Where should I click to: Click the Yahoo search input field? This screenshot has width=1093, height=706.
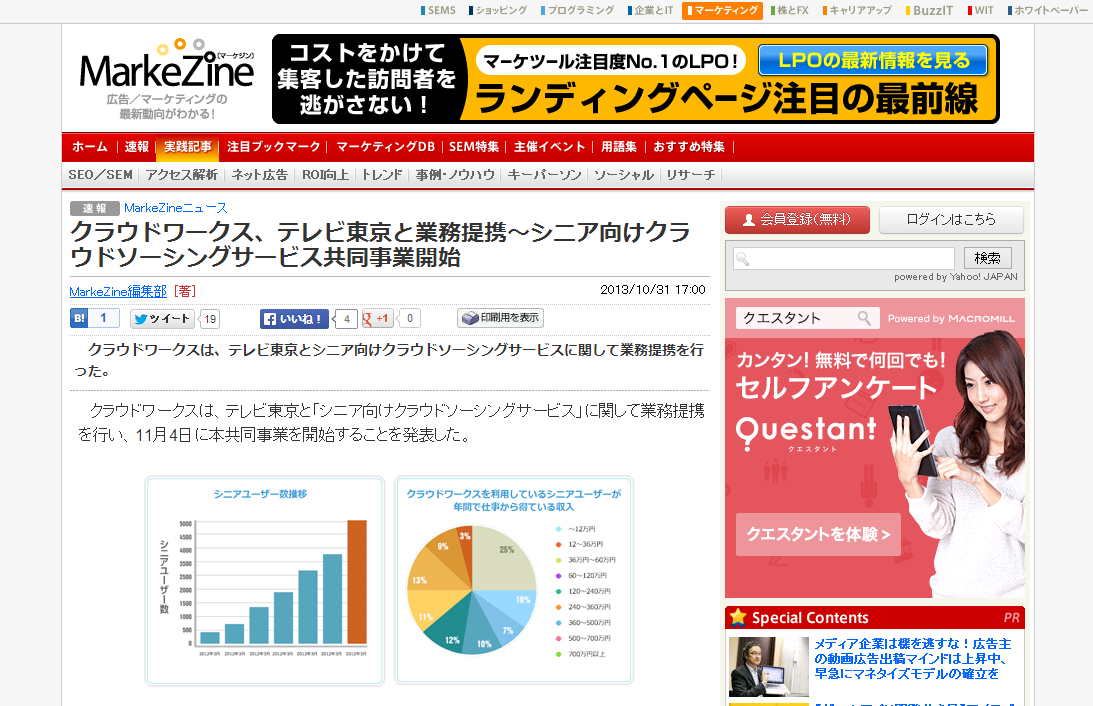click(x=843, y=259)
